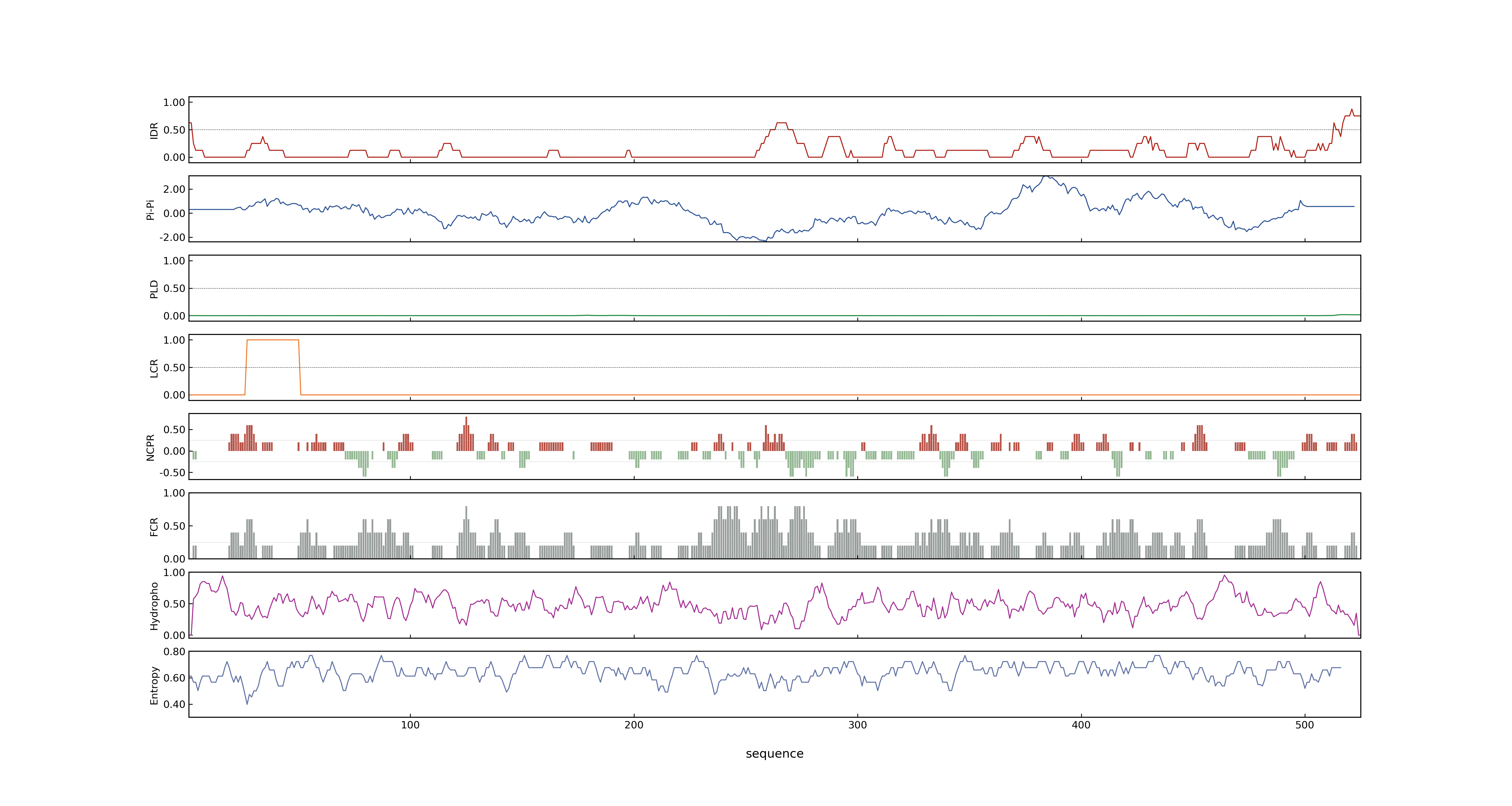
Task: Click the 0.60 tick of Entropy axis
Action: click(174, 678)
